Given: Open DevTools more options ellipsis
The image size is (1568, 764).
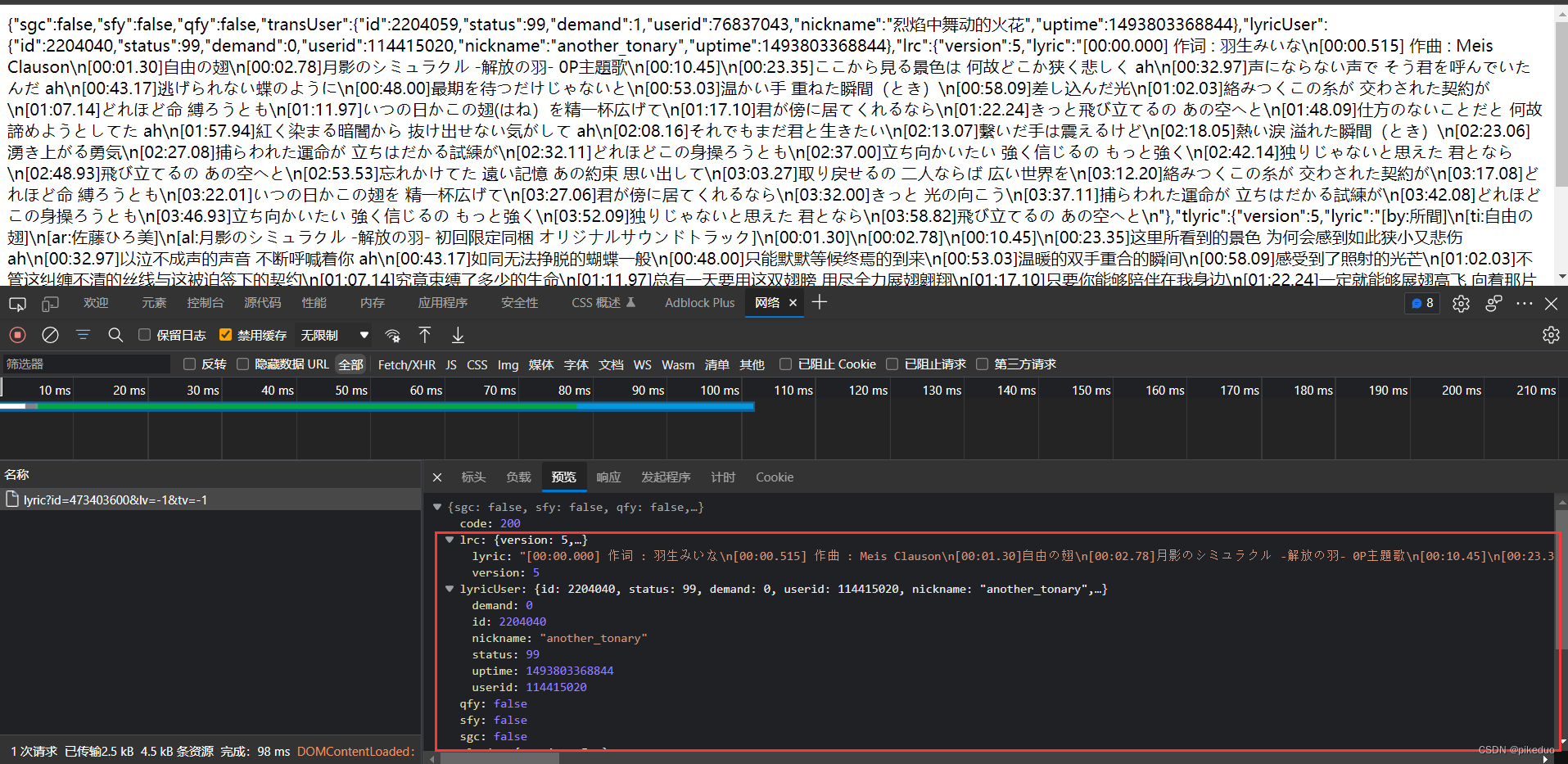Looking at the screenshot, I should pos(1524,304).
